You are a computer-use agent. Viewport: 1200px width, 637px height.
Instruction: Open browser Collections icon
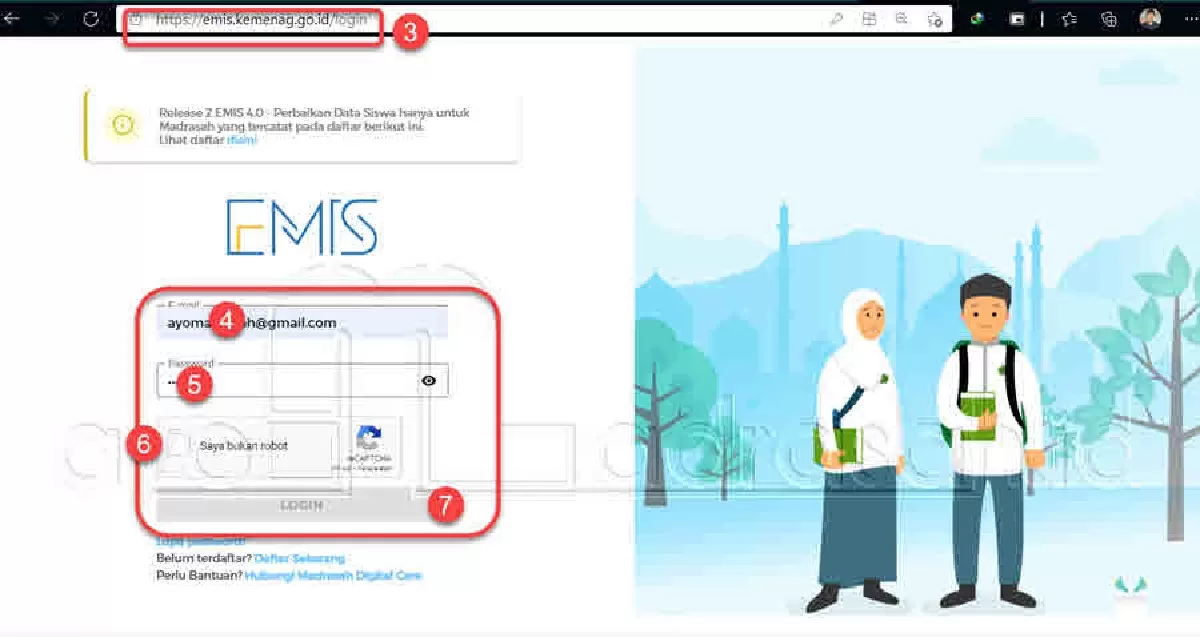(1108, 18)
